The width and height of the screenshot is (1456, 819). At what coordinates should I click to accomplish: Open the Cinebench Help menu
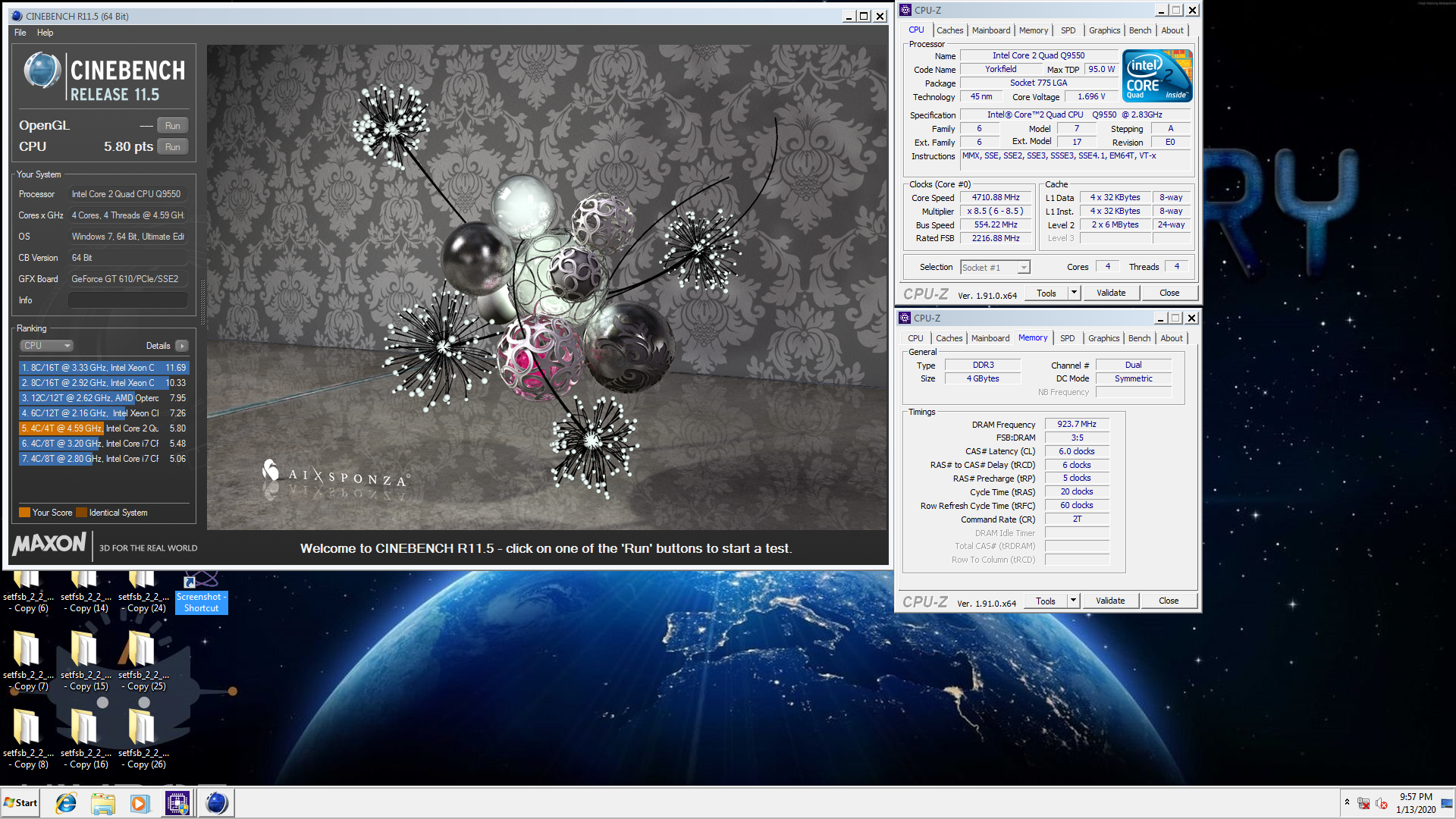(x=45, y=33)
